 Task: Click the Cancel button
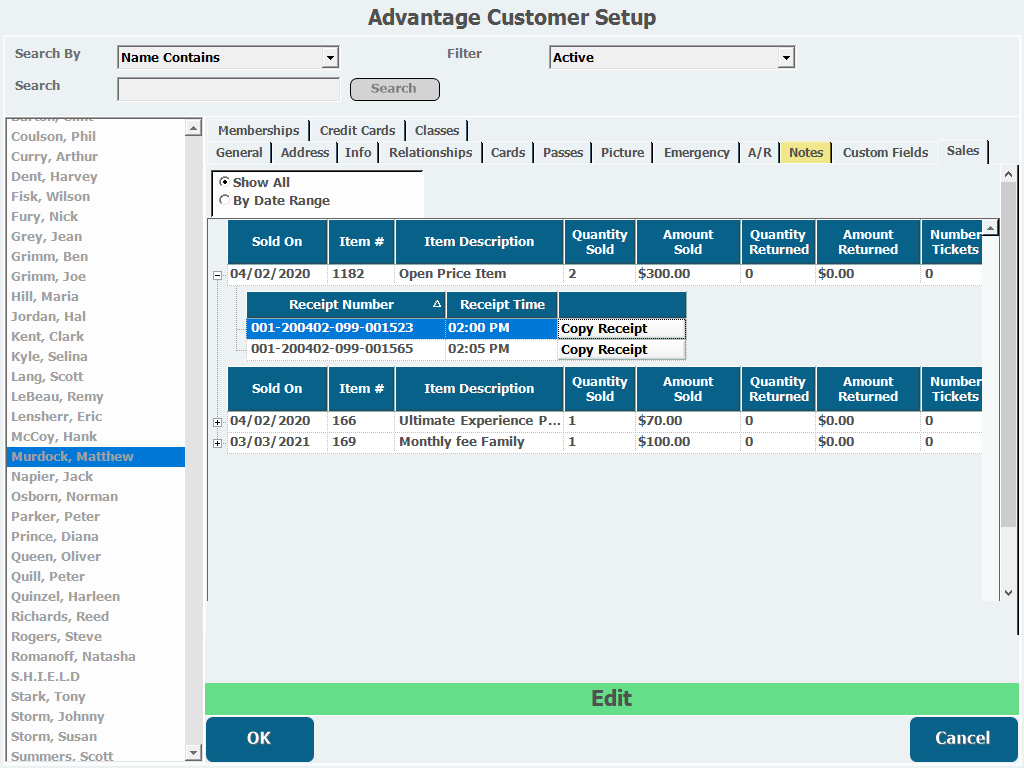pos(963,739)
